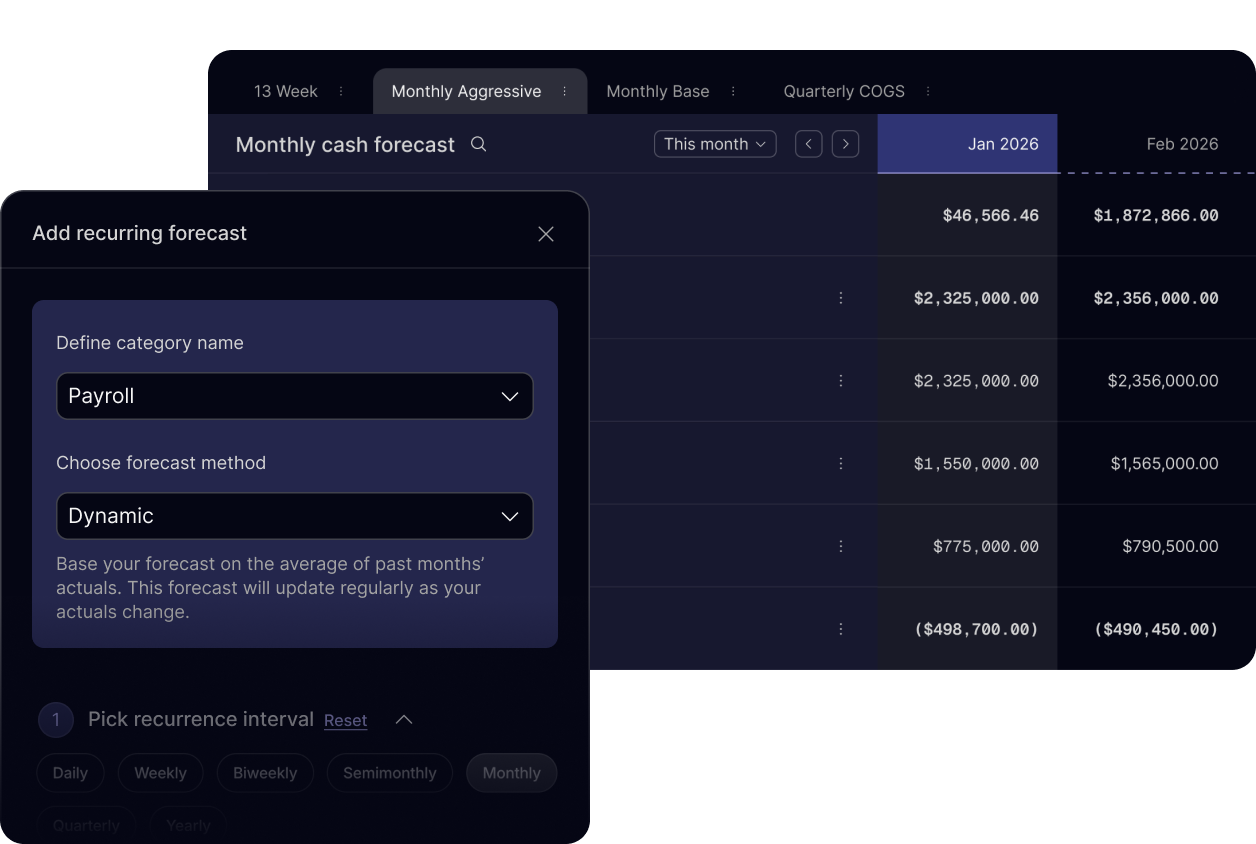
Task: Open options menu on Quarterly COGS tab
Action: [928, 91]
